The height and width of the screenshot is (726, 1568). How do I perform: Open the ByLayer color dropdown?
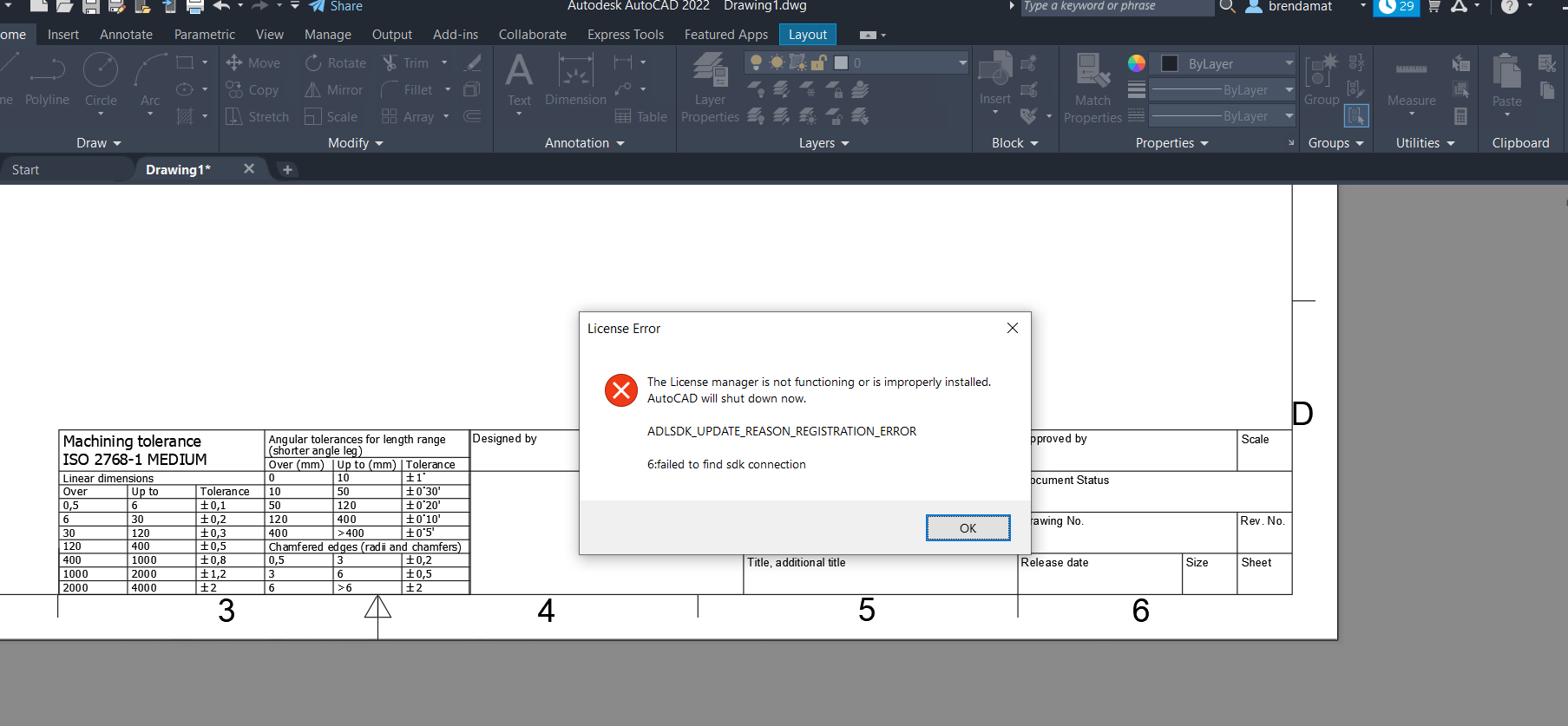[x=1289, y=63]
